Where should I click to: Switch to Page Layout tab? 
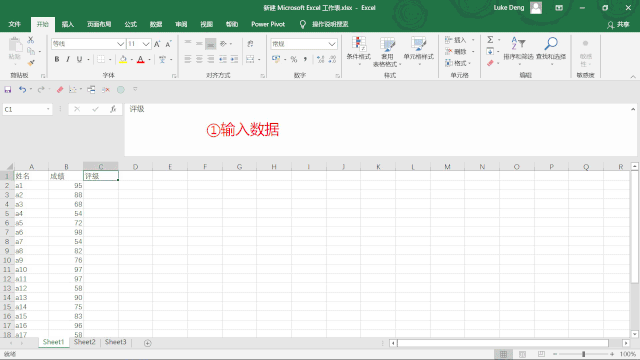coord(99,24)
